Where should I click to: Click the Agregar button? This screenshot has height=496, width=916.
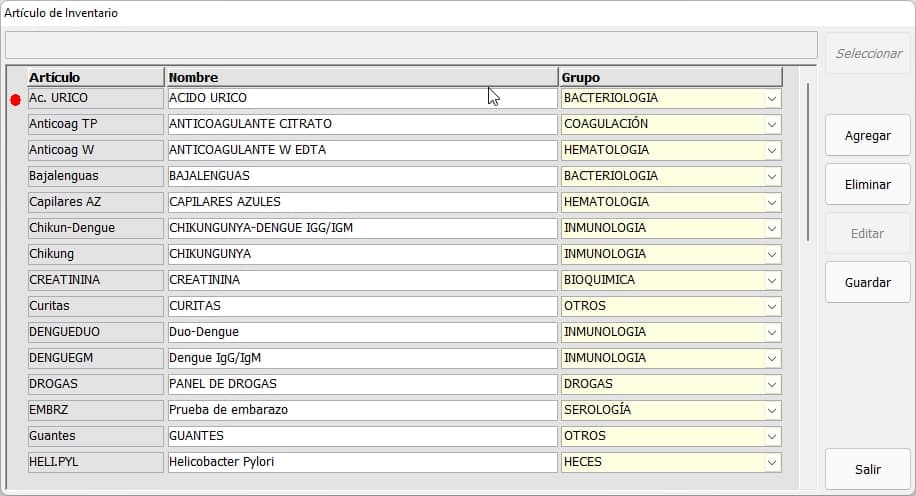[x=868, y=136]
